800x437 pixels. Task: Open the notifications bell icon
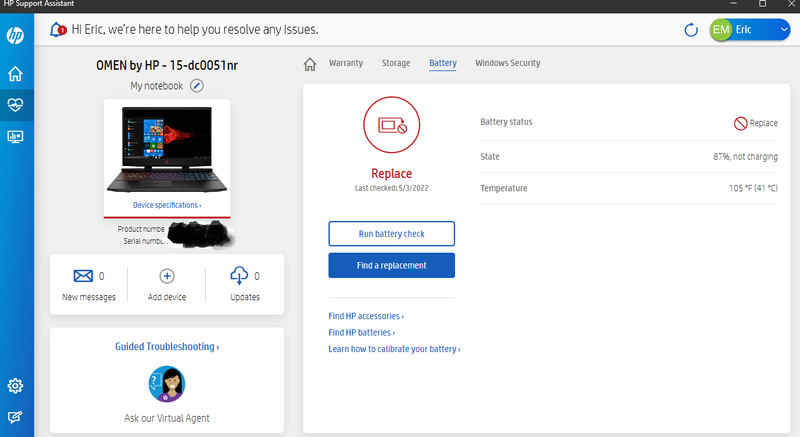58,30
